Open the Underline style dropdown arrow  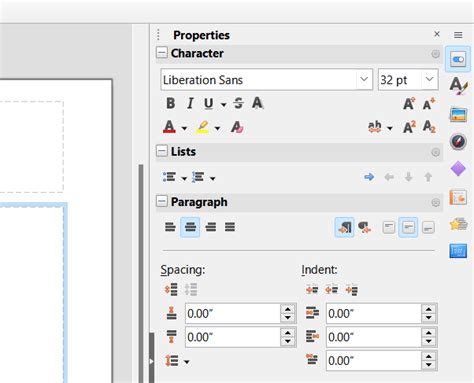point(224,105)
